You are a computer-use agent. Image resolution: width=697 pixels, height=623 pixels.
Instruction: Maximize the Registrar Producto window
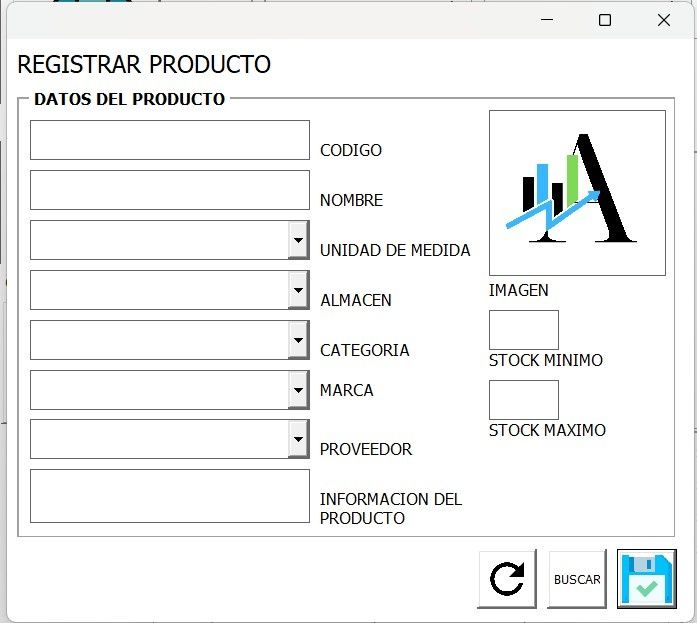pyautogui.click(x=605, y=20)
